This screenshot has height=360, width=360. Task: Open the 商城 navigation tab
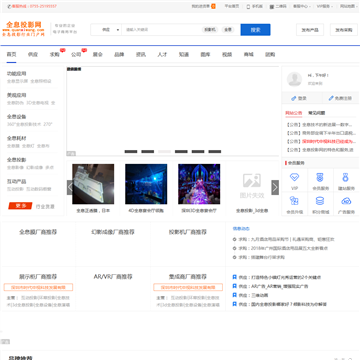(249, 54)
